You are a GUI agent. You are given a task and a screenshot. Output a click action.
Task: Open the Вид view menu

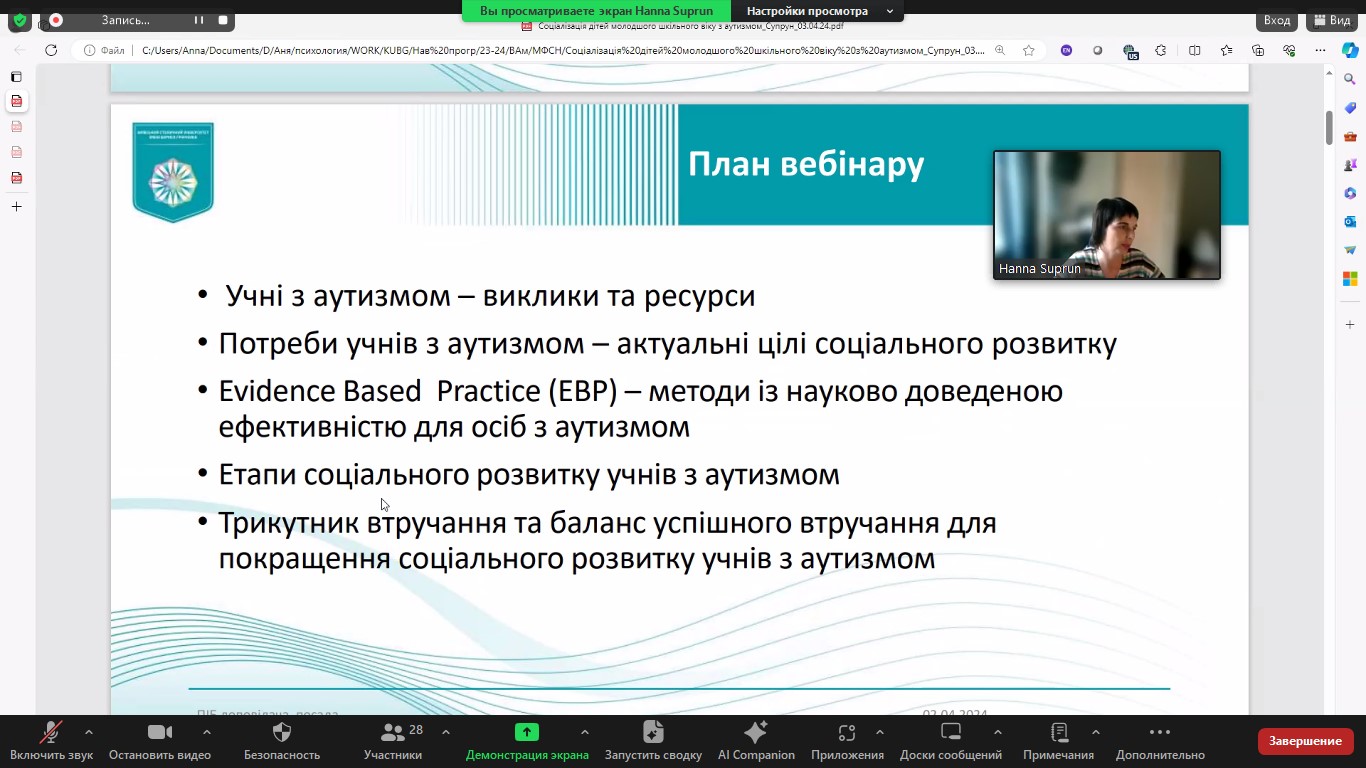[1333, 20]
